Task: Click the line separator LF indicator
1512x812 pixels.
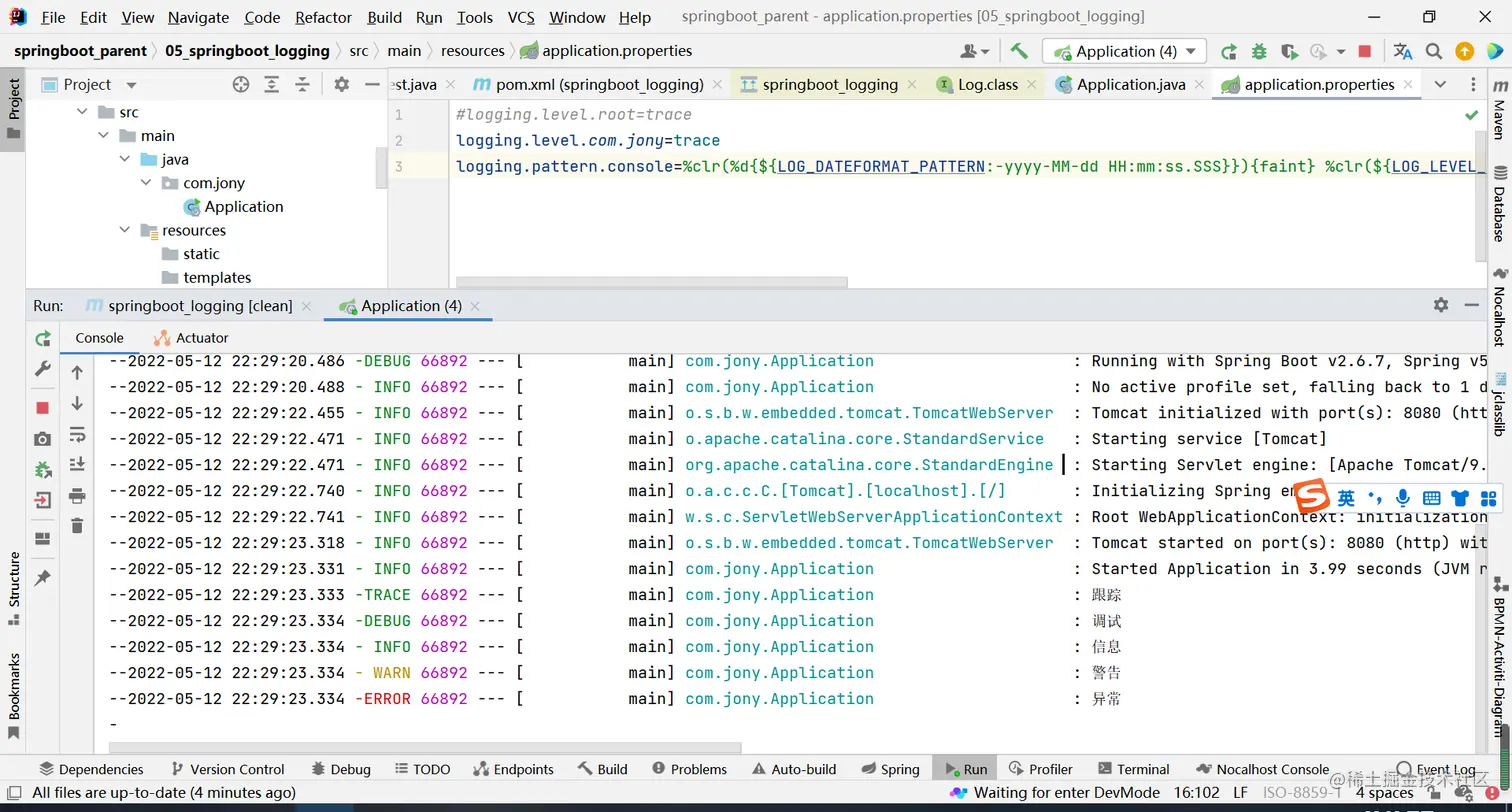Action: tap(1241, 793)
